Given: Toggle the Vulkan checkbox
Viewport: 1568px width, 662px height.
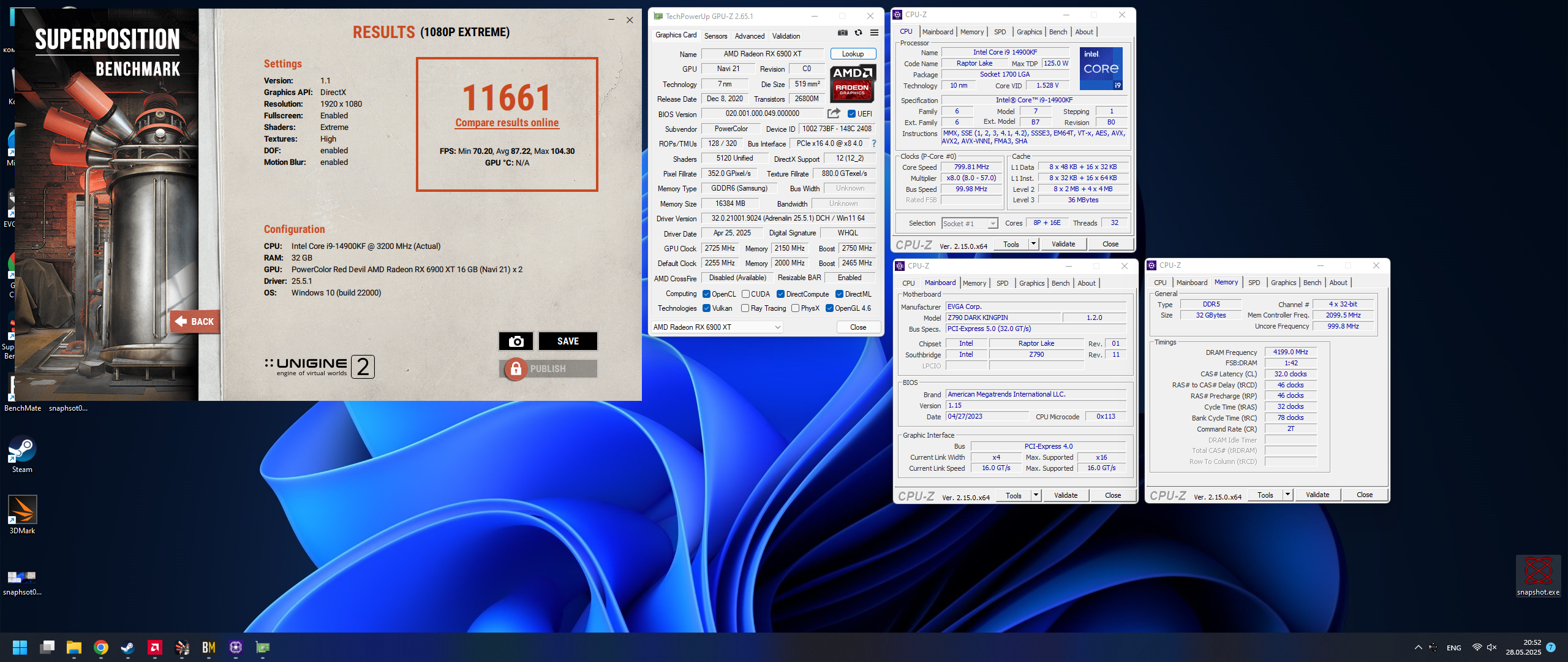Looking at the screenshot, I should [706, 308].
